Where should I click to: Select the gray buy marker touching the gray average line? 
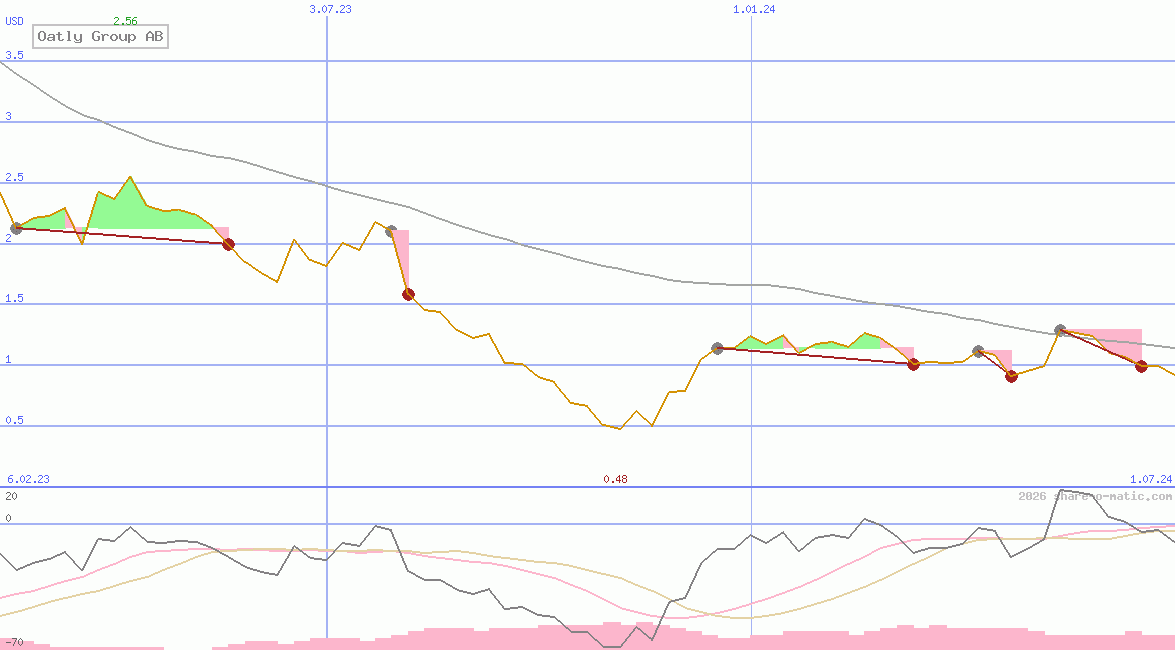(x=1060, y=330)
